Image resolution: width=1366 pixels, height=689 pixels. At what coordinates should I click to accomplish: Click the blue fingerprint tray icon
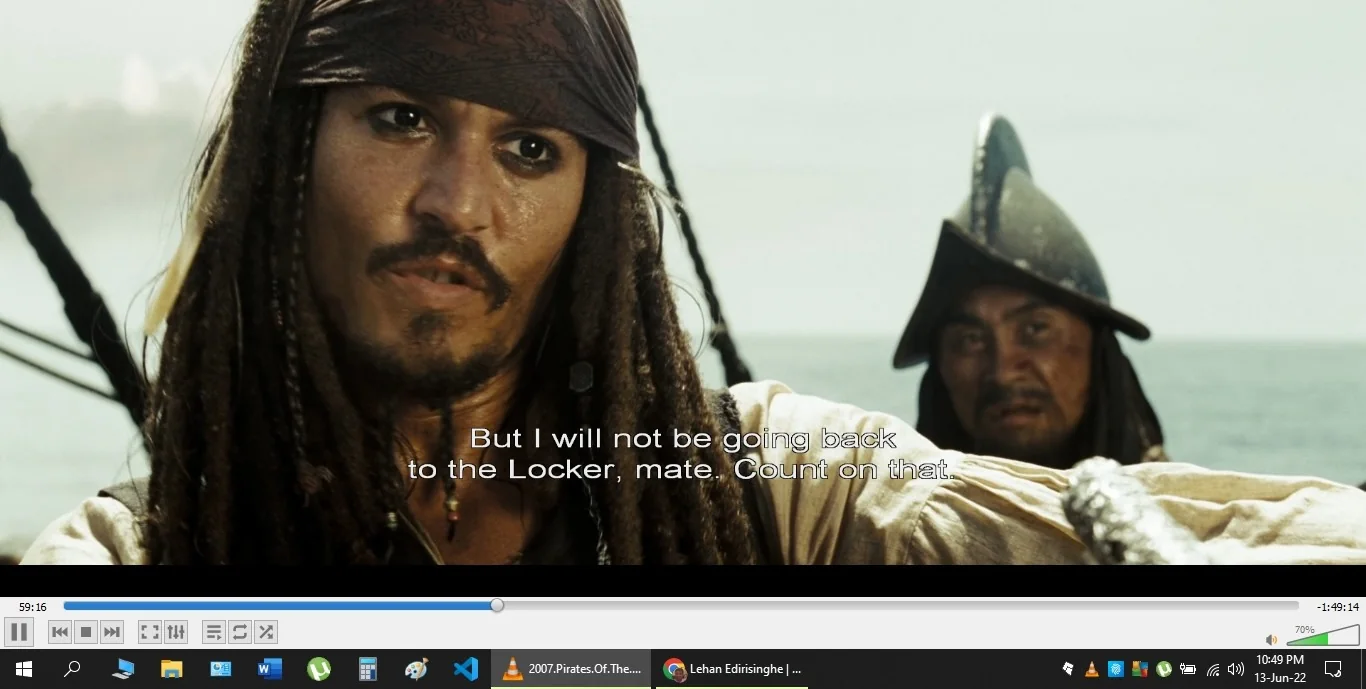(1116, 669)
